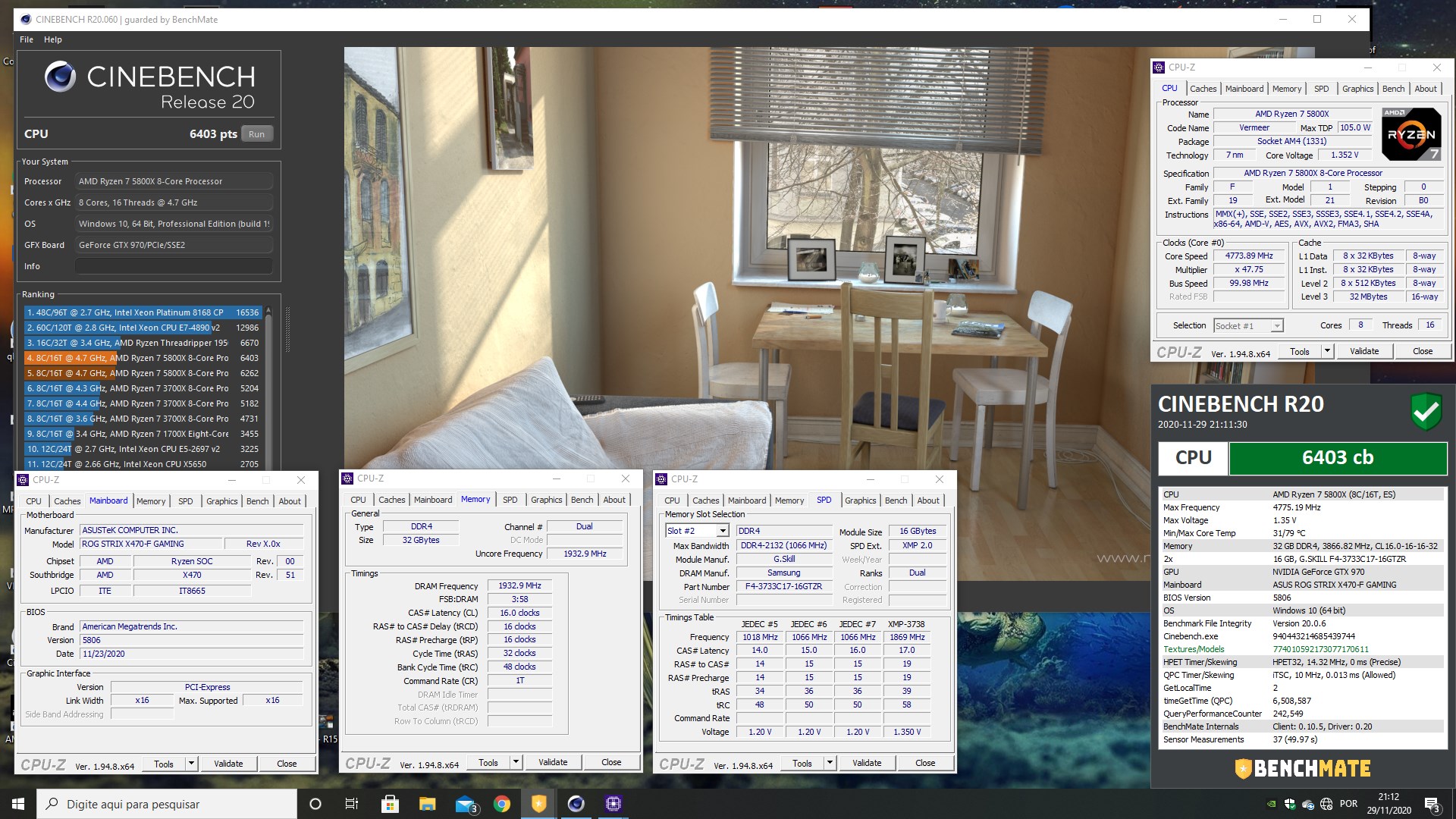Click the Memory CPU-Z window title icon
Image resolution: width=1456 pixels, height=819 pixels.
click(x=347, y=479)
